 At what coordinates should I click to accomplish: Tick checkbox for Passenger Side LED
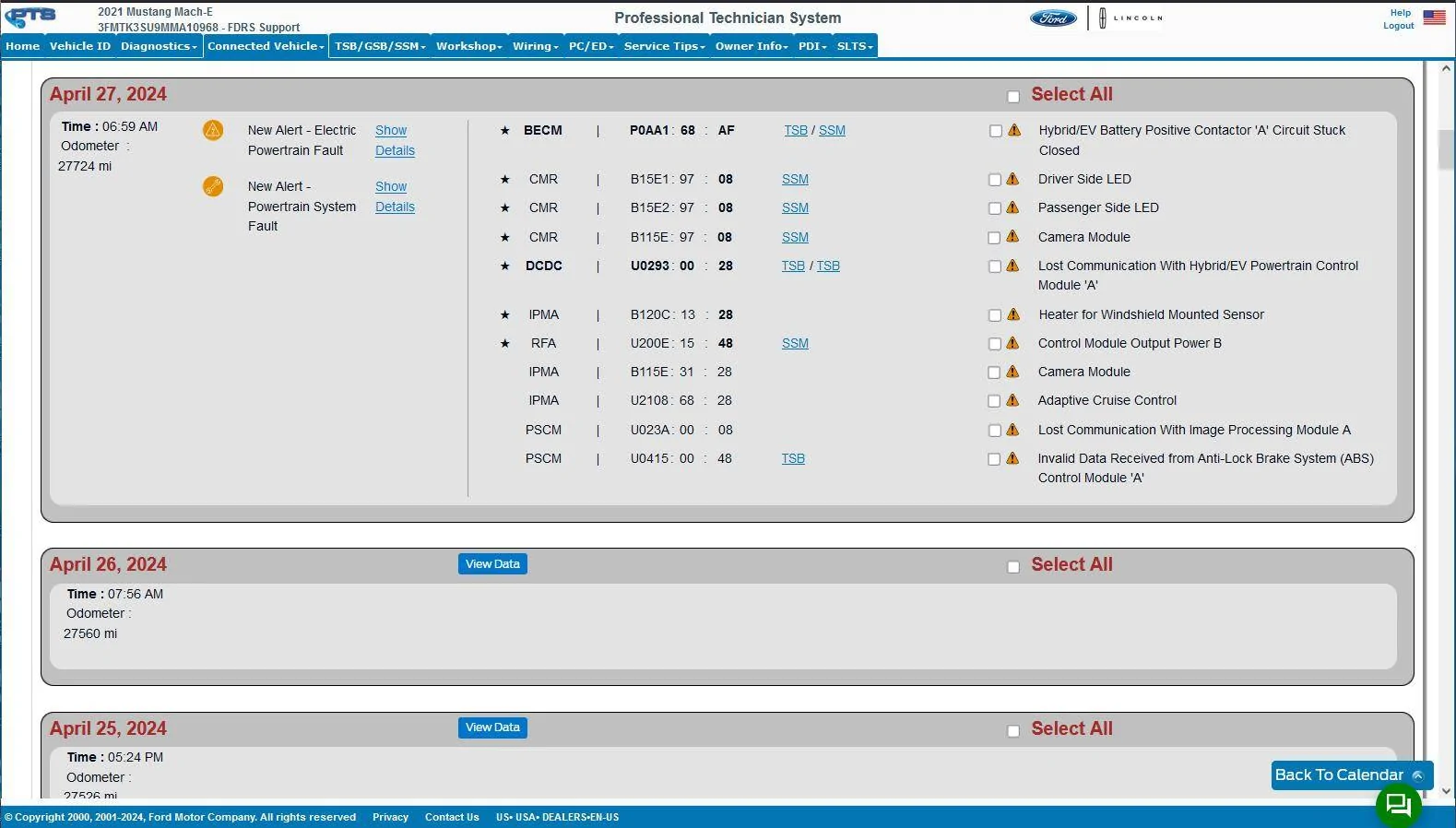tap(994, 208)
